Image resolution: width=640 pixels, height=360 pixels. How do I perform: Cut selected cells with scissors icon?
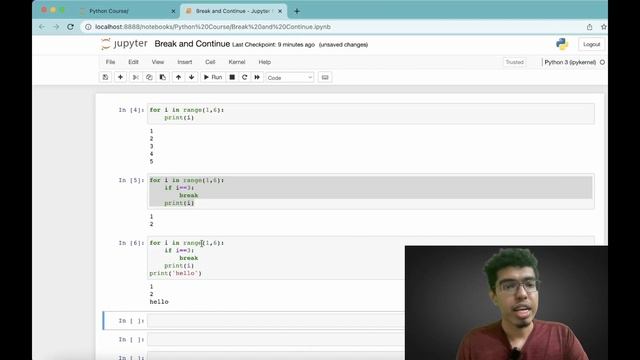pyautogui.click(x=136, y=77)
